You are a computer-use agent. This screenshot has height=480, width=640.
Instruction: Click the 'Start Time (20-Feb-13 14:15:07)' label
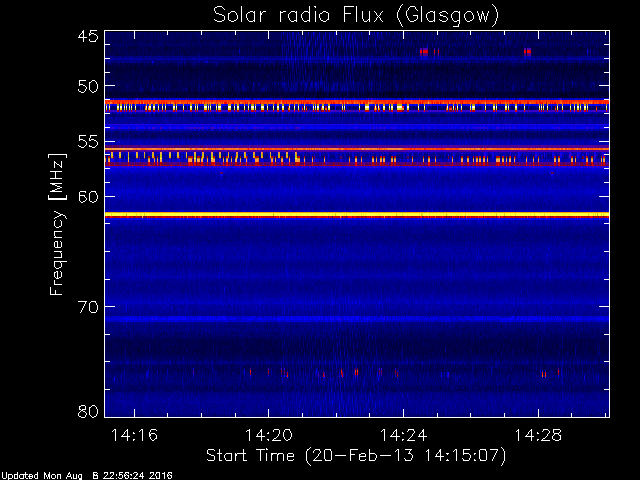pyautogui.click(x=356, y=456)
